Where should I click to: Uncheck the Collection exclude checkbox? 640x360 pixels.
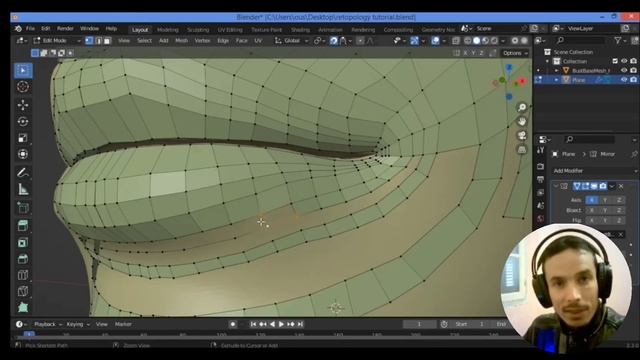coord(615,61)
